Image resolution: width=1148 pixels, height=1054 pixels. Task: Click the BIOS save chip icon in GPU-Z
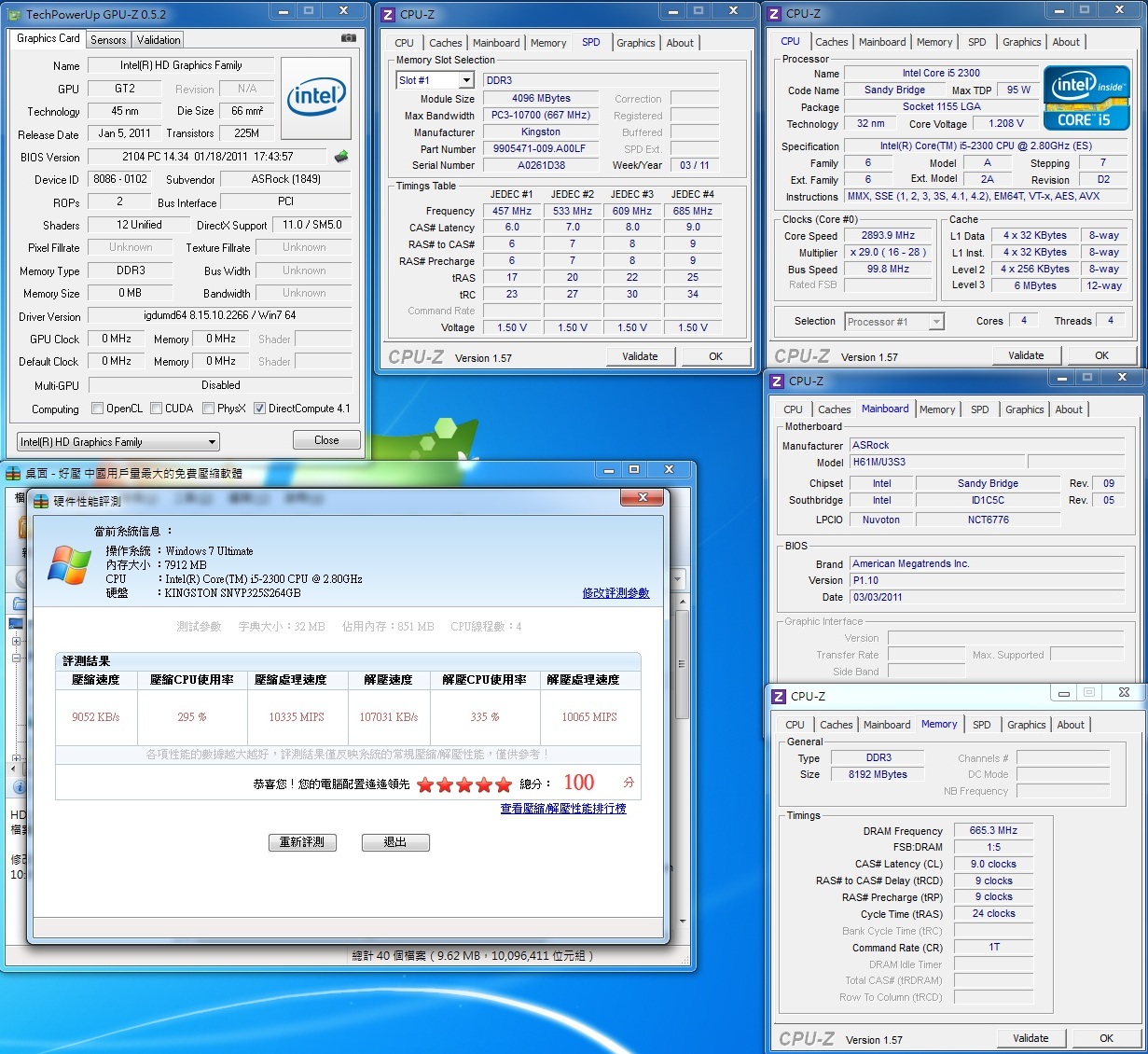click(341, 157)
